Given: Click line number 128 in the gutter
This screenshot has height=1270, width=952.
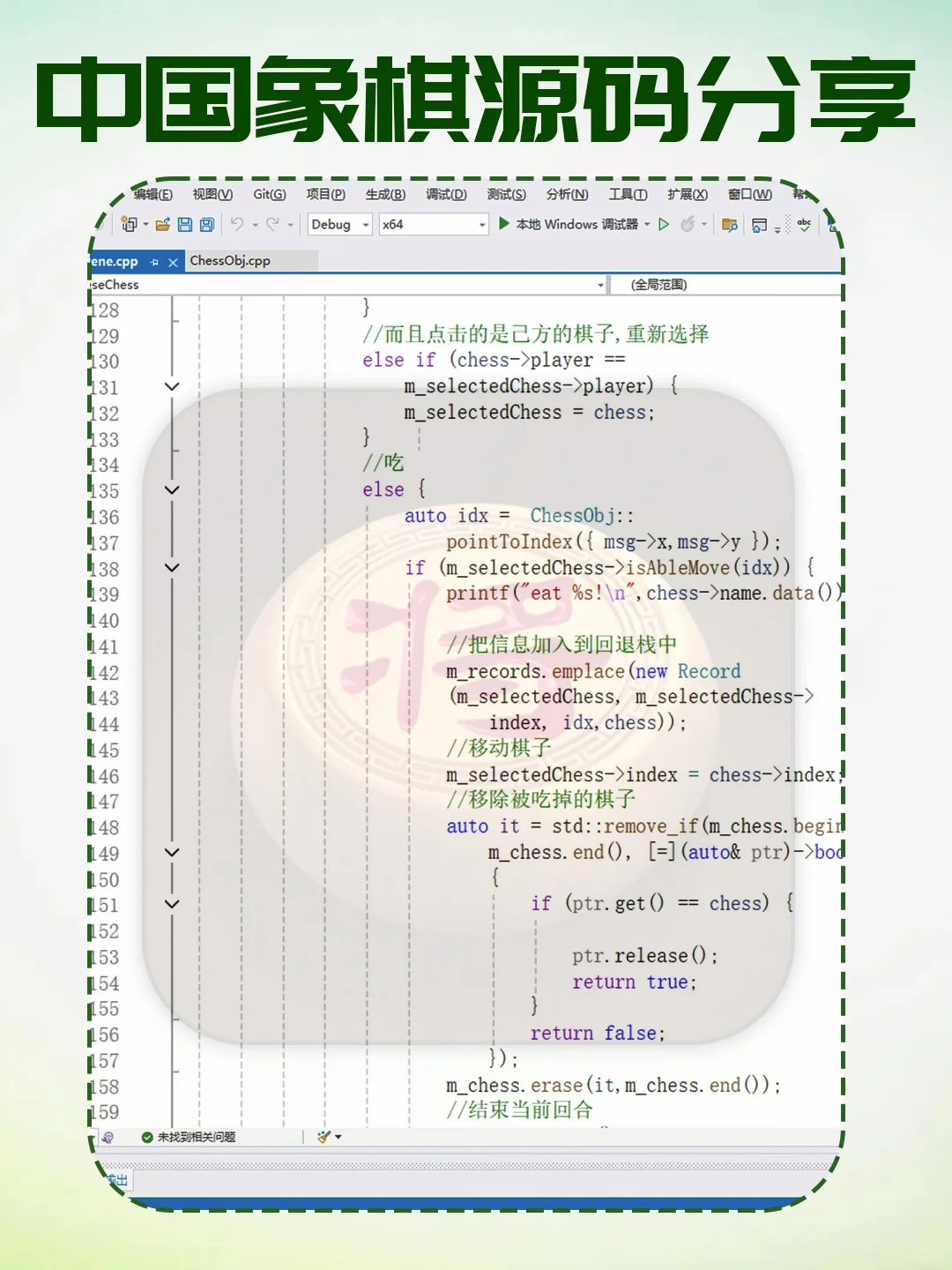Looking at the screenshot, I should [104, 310].
